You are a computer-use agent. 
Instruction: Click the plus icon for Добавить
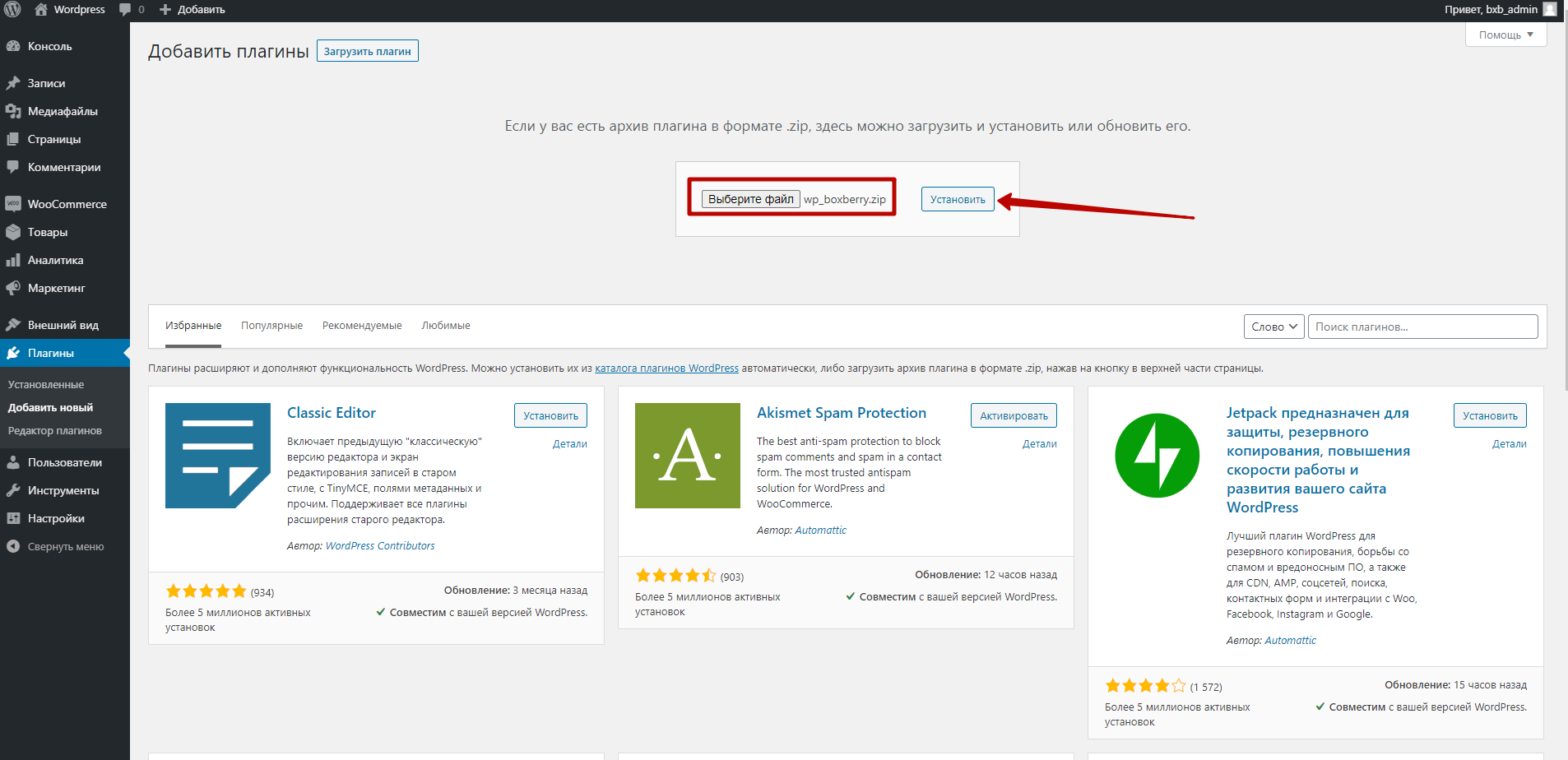165,10
